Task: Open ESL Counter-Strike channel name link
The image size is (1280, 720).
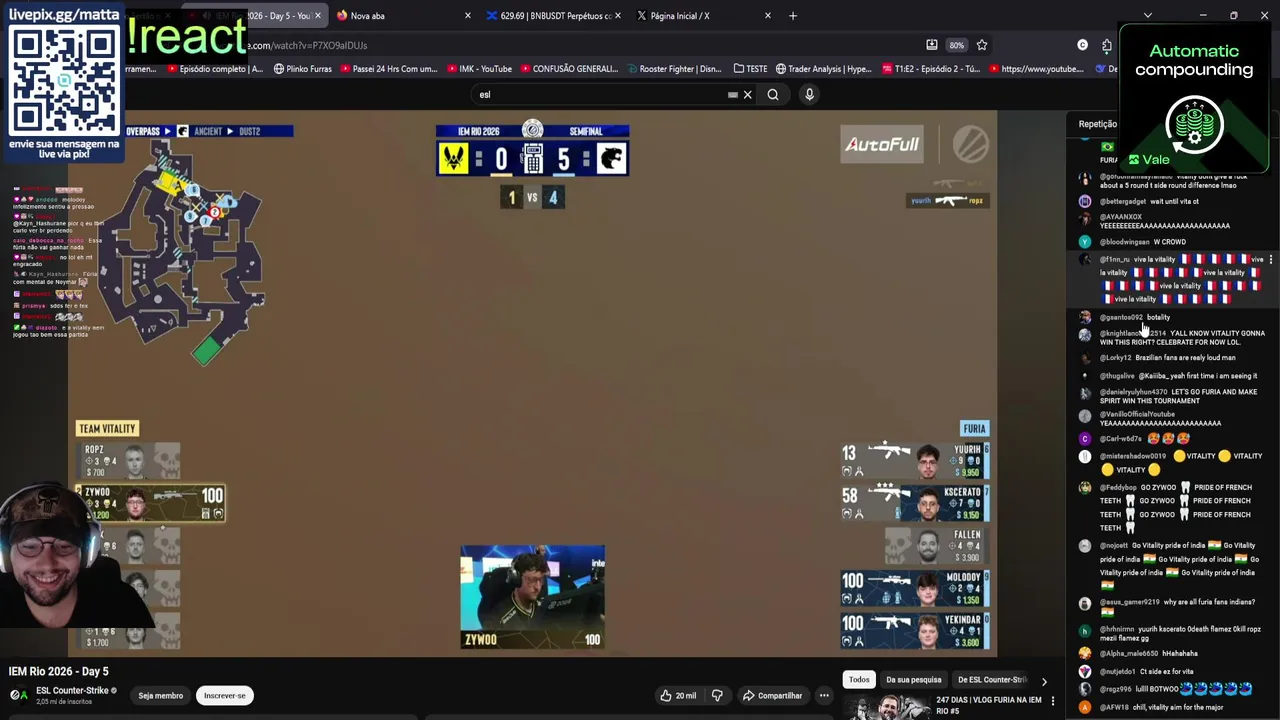Action: pos(72,690)
